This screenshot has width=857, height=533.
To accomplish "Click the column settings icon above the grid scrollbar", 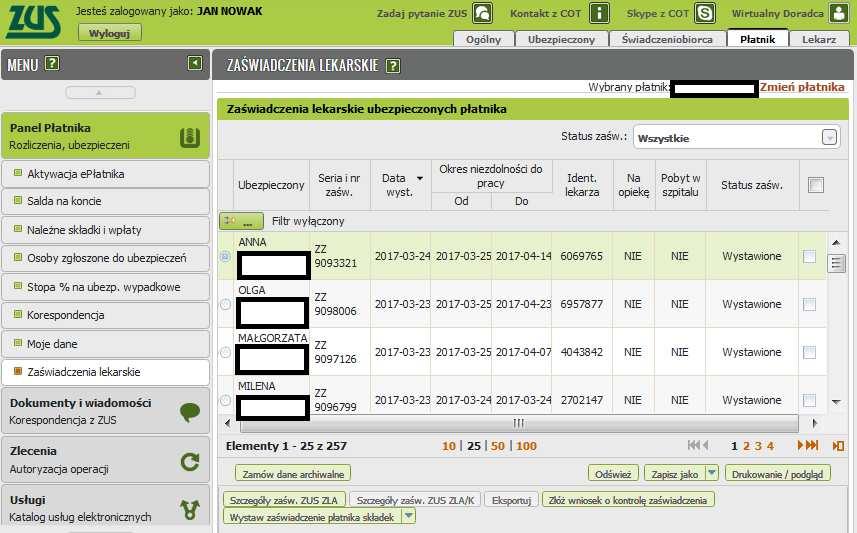I will pos(836,263).
